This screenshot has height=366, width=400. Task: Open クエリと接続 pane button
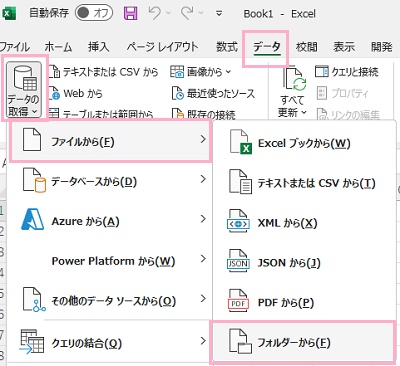coord(347,72)
